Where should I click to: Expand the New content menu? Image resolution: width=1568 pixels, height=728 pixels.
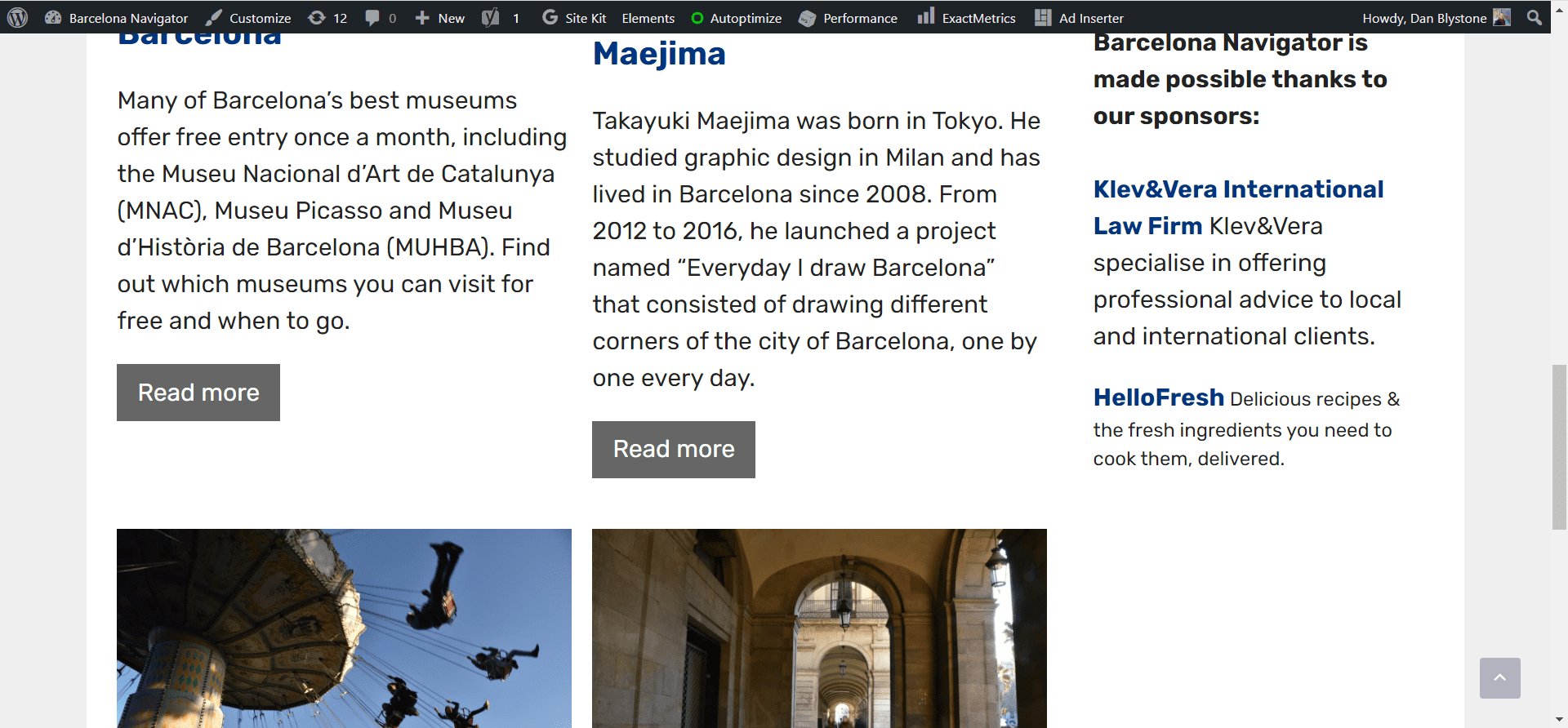pos(439,18)
